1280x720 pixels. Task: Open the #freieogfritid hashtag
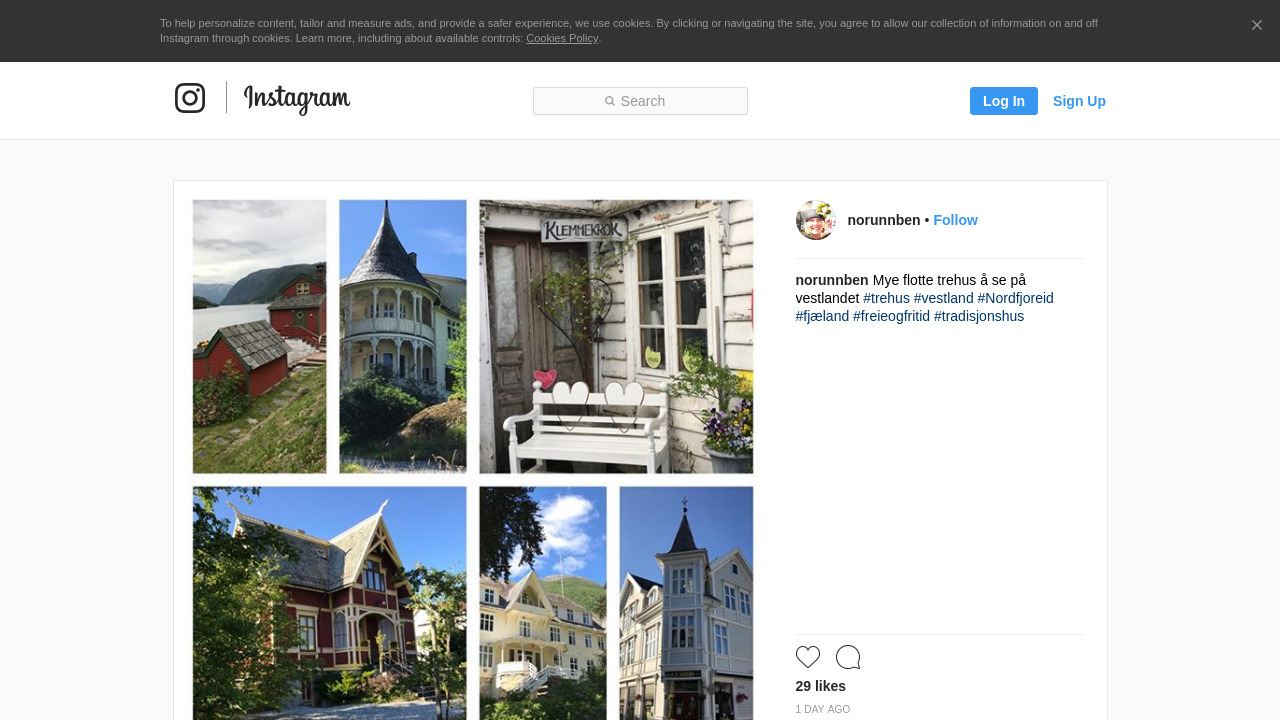[891, 316]
